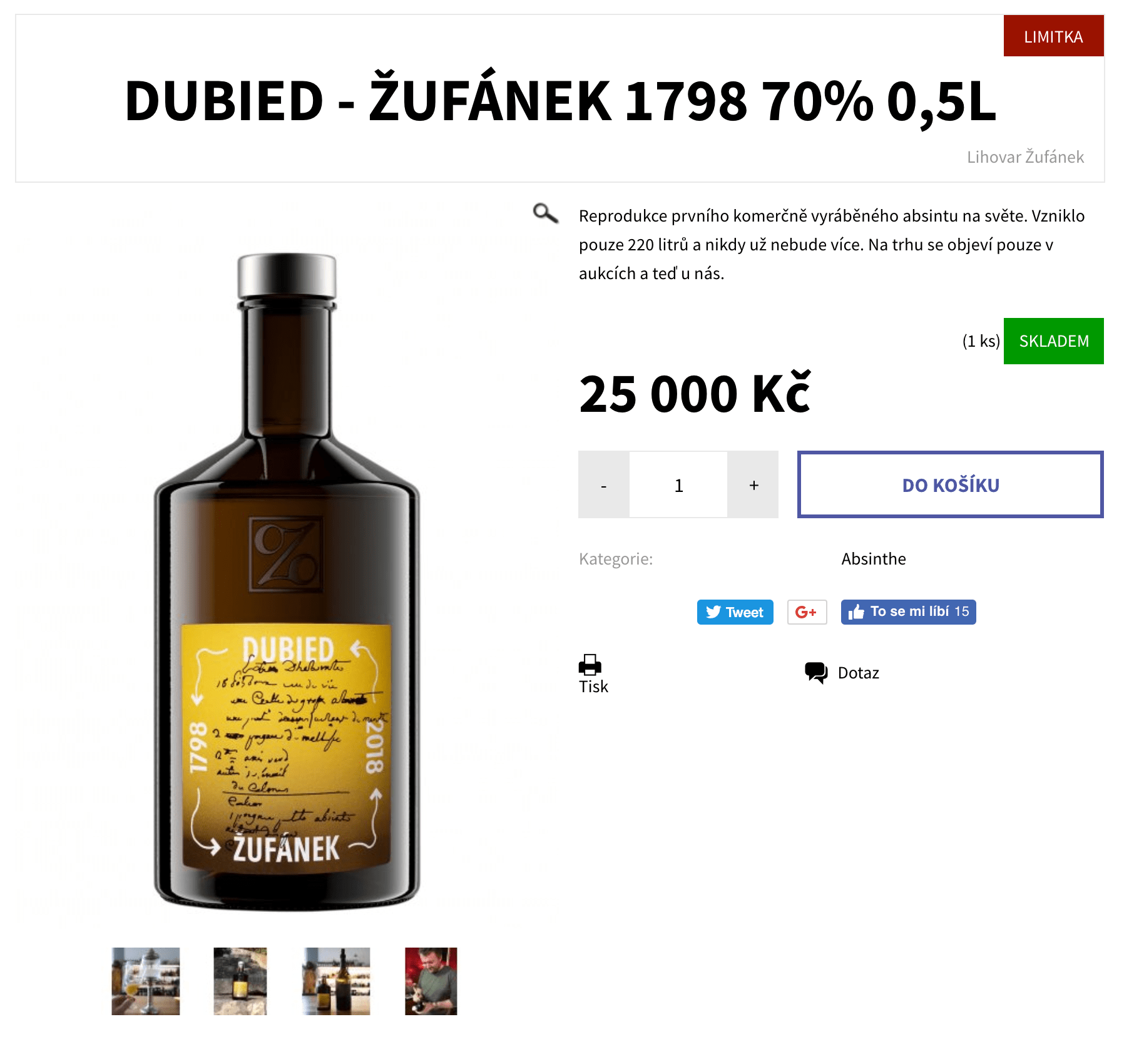Share on Google Plus
1144x1064 pixels.
(x=807, y=612)
